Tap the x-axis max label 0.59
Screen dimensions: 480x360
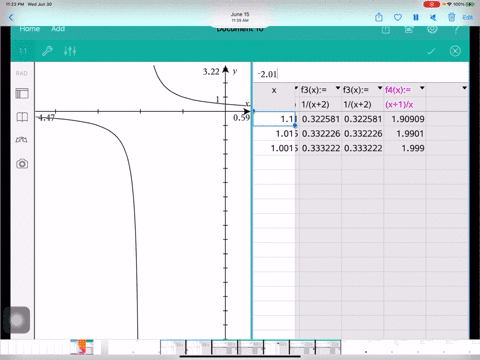pyautogui.click(x=241, y=118)
